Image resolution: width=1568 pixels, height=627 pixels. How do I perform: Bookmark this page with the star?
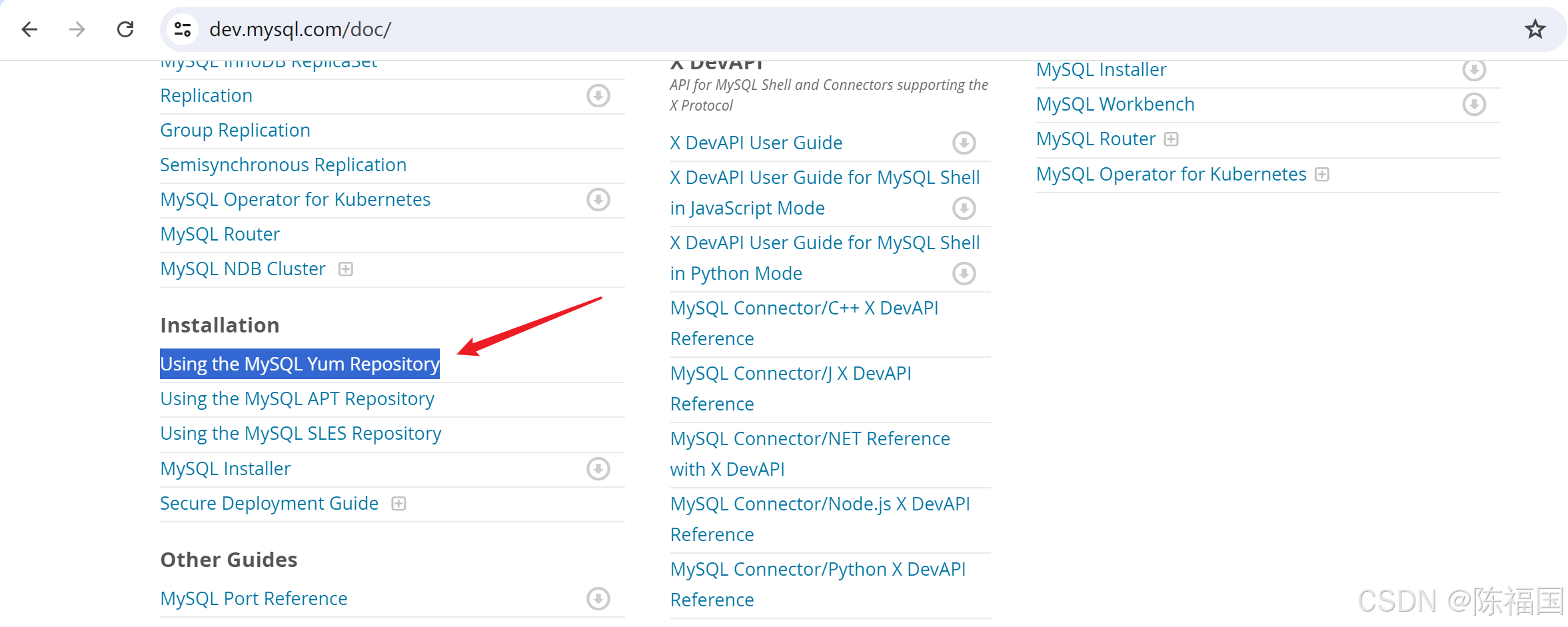click(x=1535, y=29)
